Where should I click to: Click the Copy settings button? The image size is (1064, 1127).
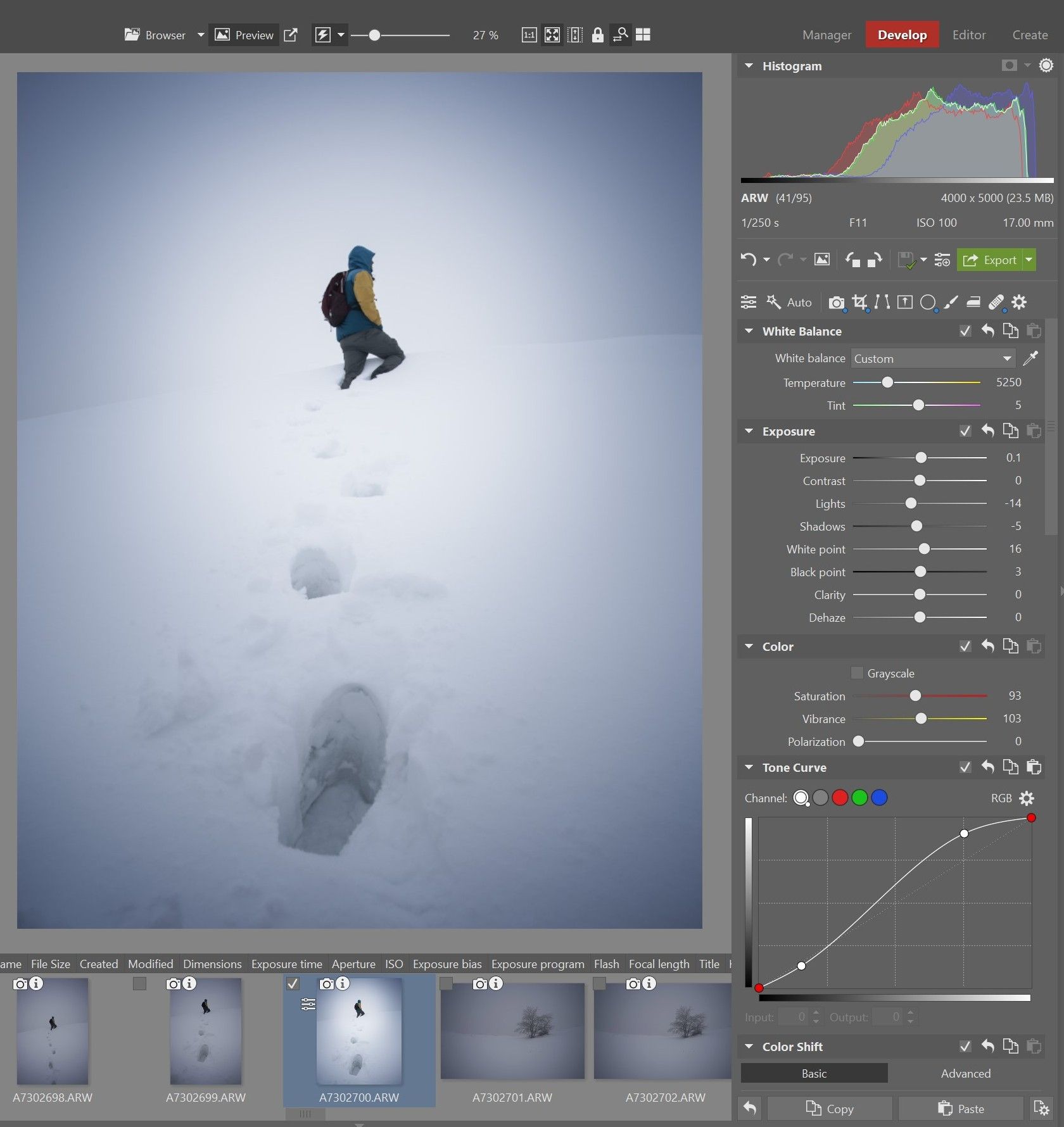point(830,1109)
